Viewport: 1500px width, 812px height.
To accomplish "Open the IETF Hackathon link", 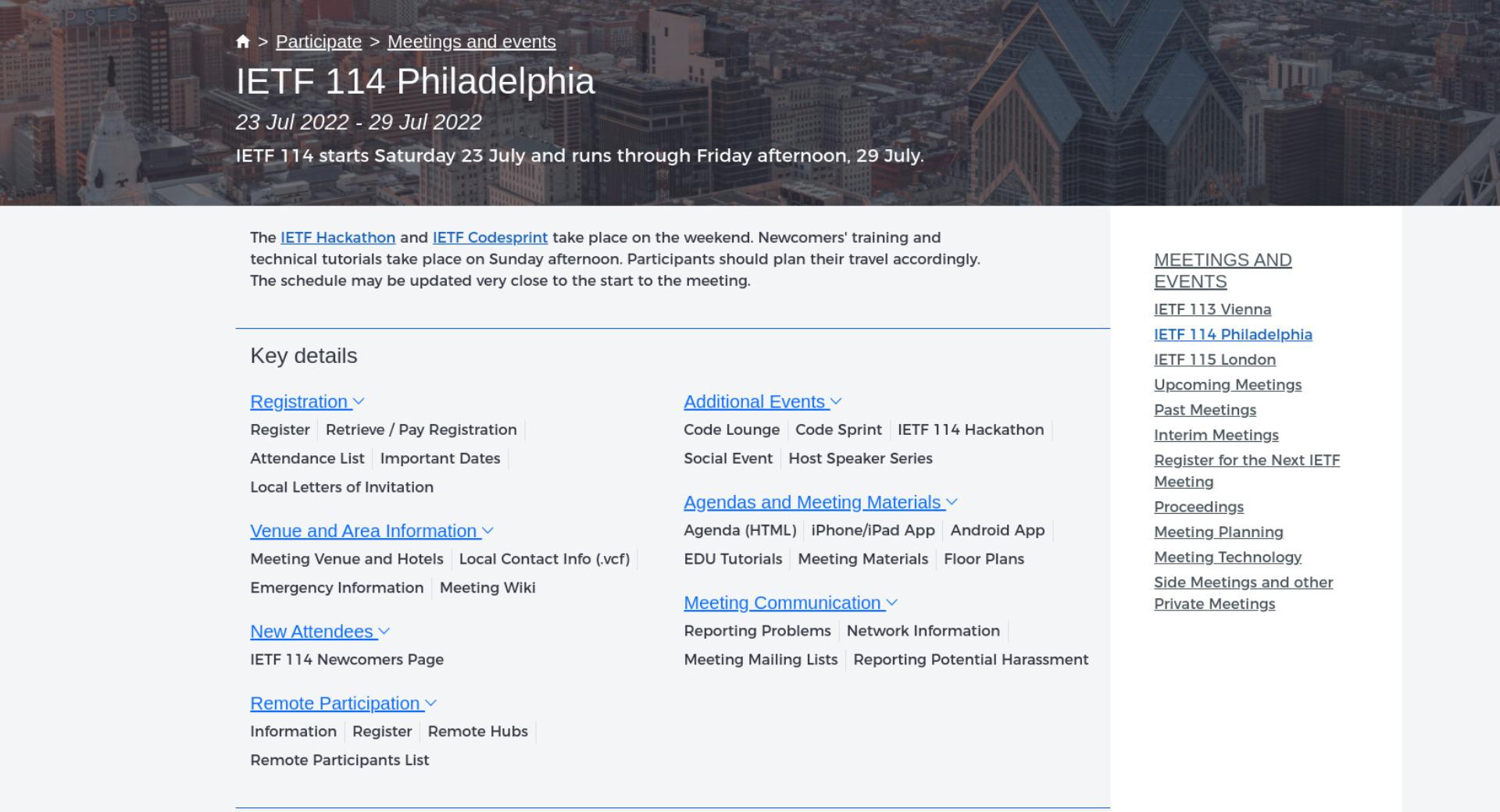I will (337, 237).
